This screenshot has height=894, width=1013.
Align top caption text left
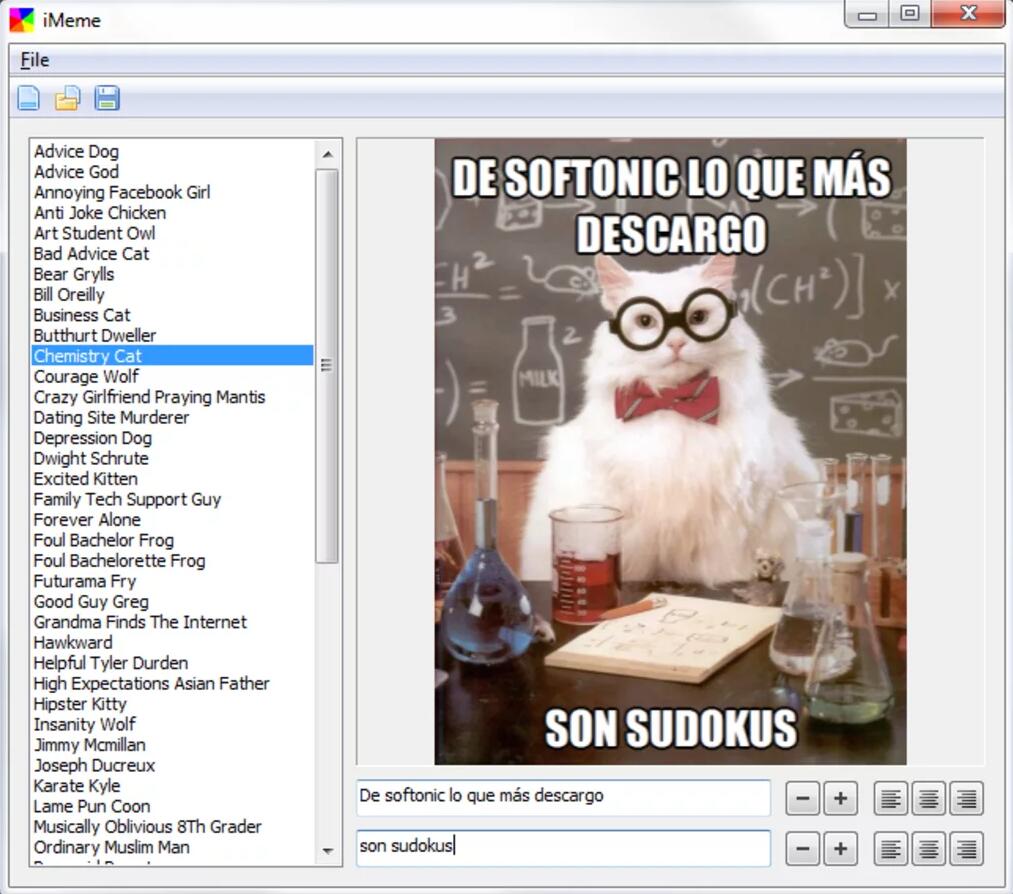tap(891, 798)
